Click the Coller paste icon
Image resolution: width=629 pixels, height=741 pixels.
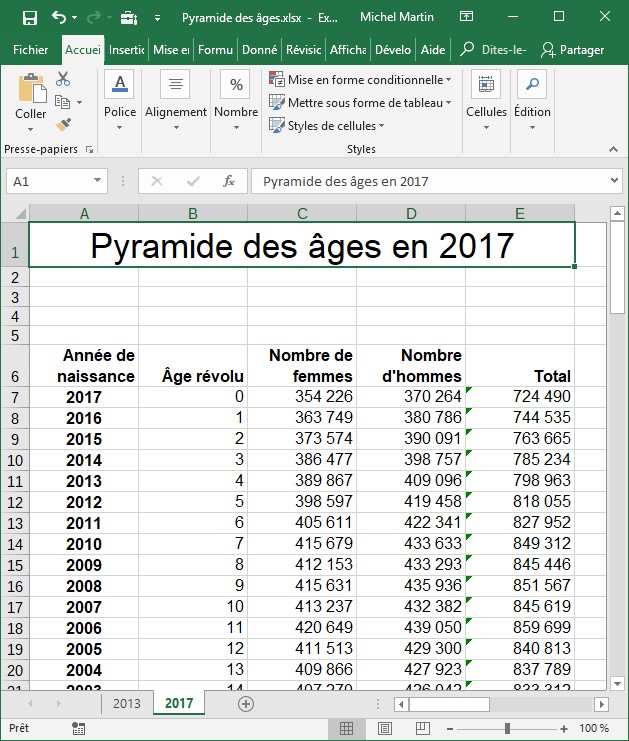[31, 96]
